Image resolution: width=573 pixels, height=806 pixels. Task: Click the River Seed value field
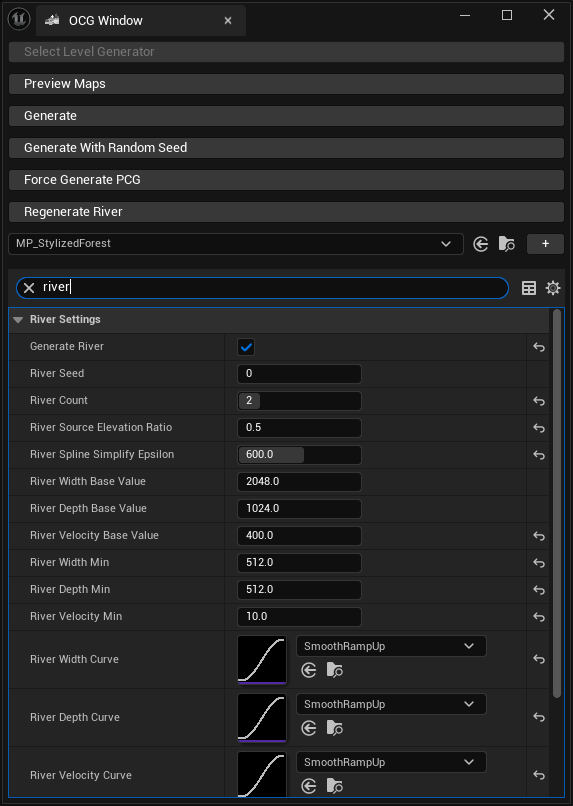point(299,374)
